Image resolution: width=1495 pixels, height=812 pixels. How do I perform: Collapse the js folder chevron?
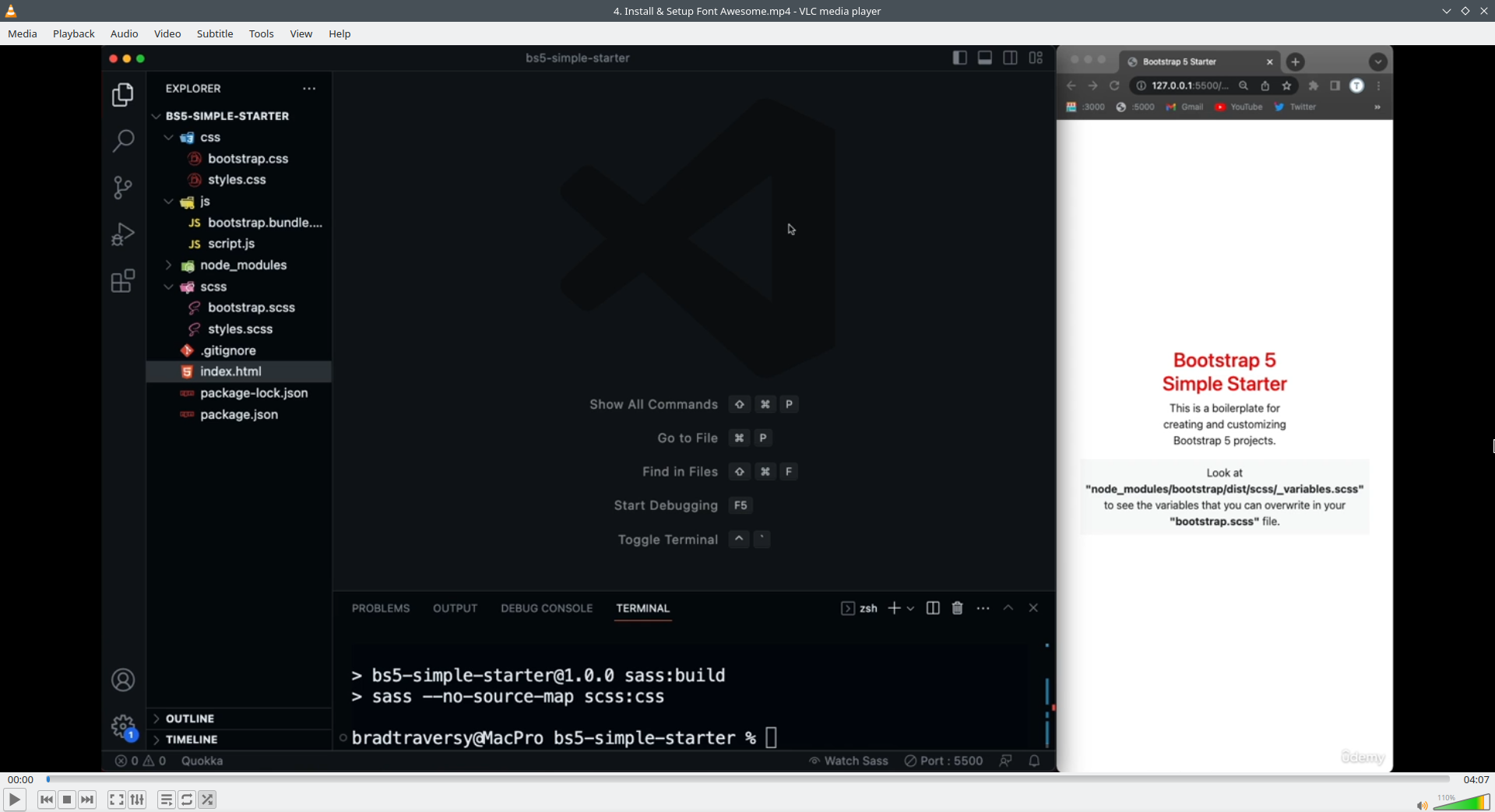pos(168,202)
